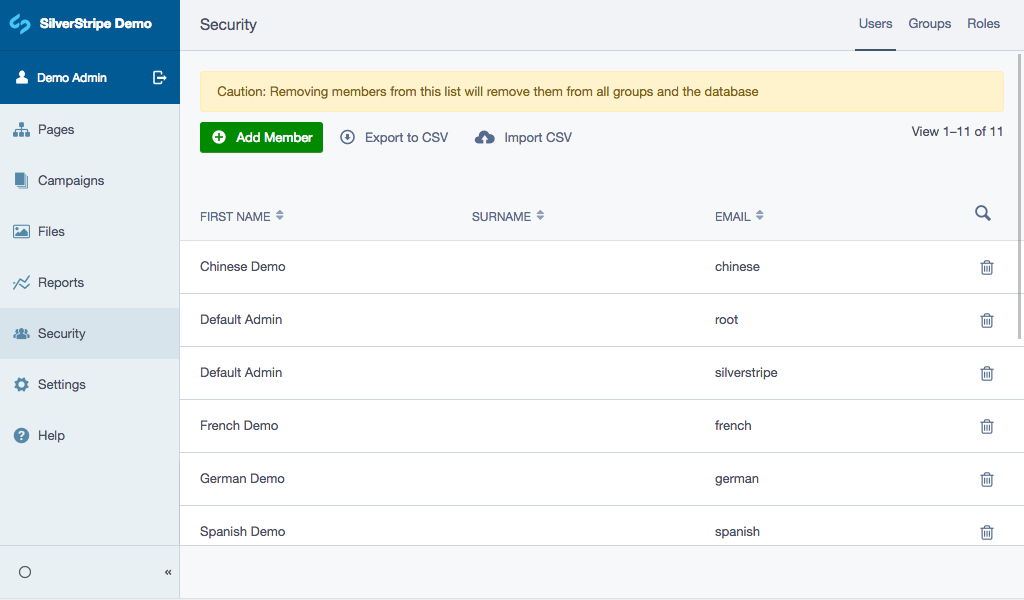Screen dimensions: 1024x600
Task: Remove the French Demo member with trash icon
Action: click(987, 426)
